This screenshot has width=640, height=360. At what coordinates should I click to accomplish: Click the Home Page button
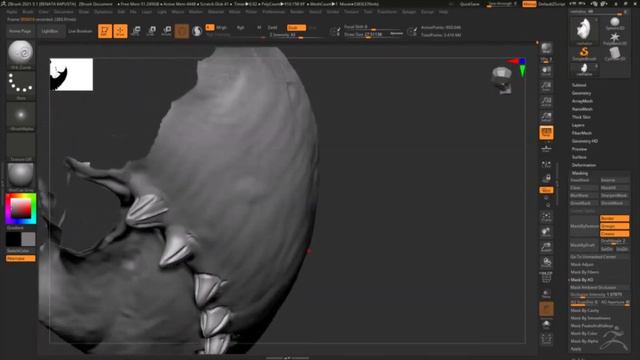[x=20, y=31]
